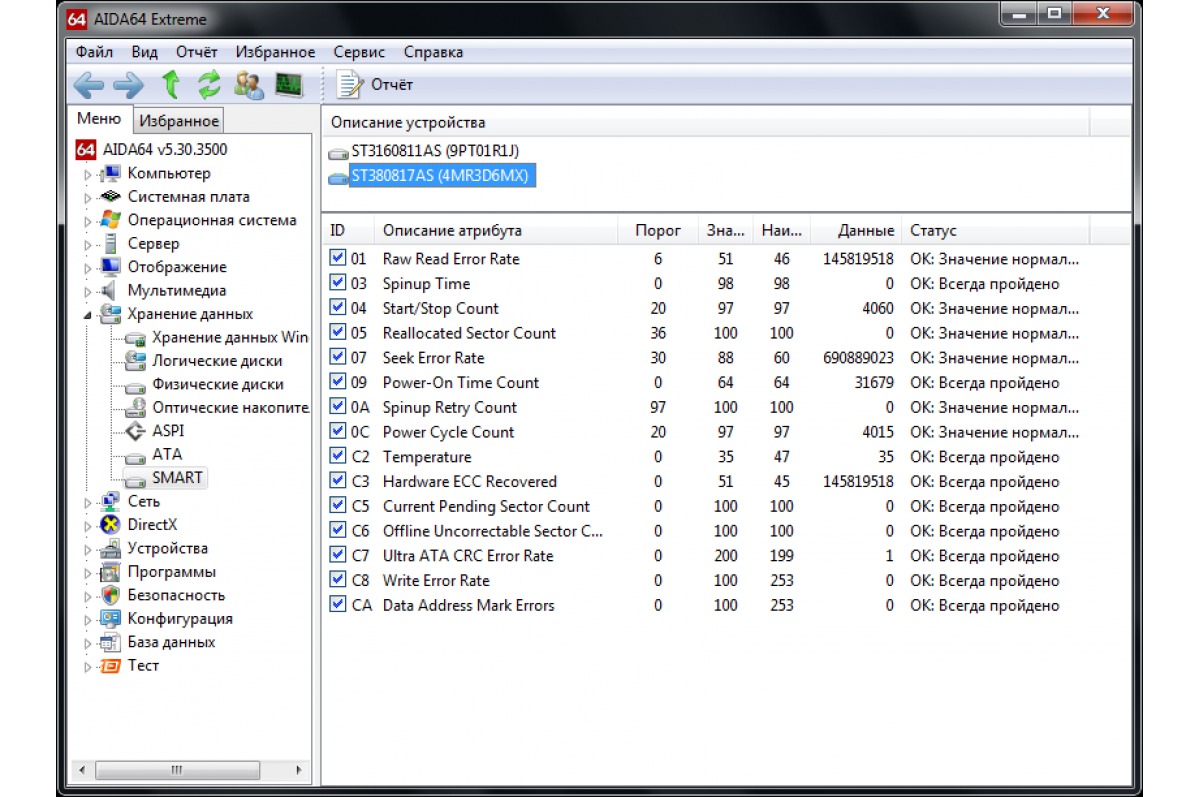The width and height of the screenshot is (1200, 797).
Task: Expand the Мультимедиа tree node
Action: tap(88, 291)
